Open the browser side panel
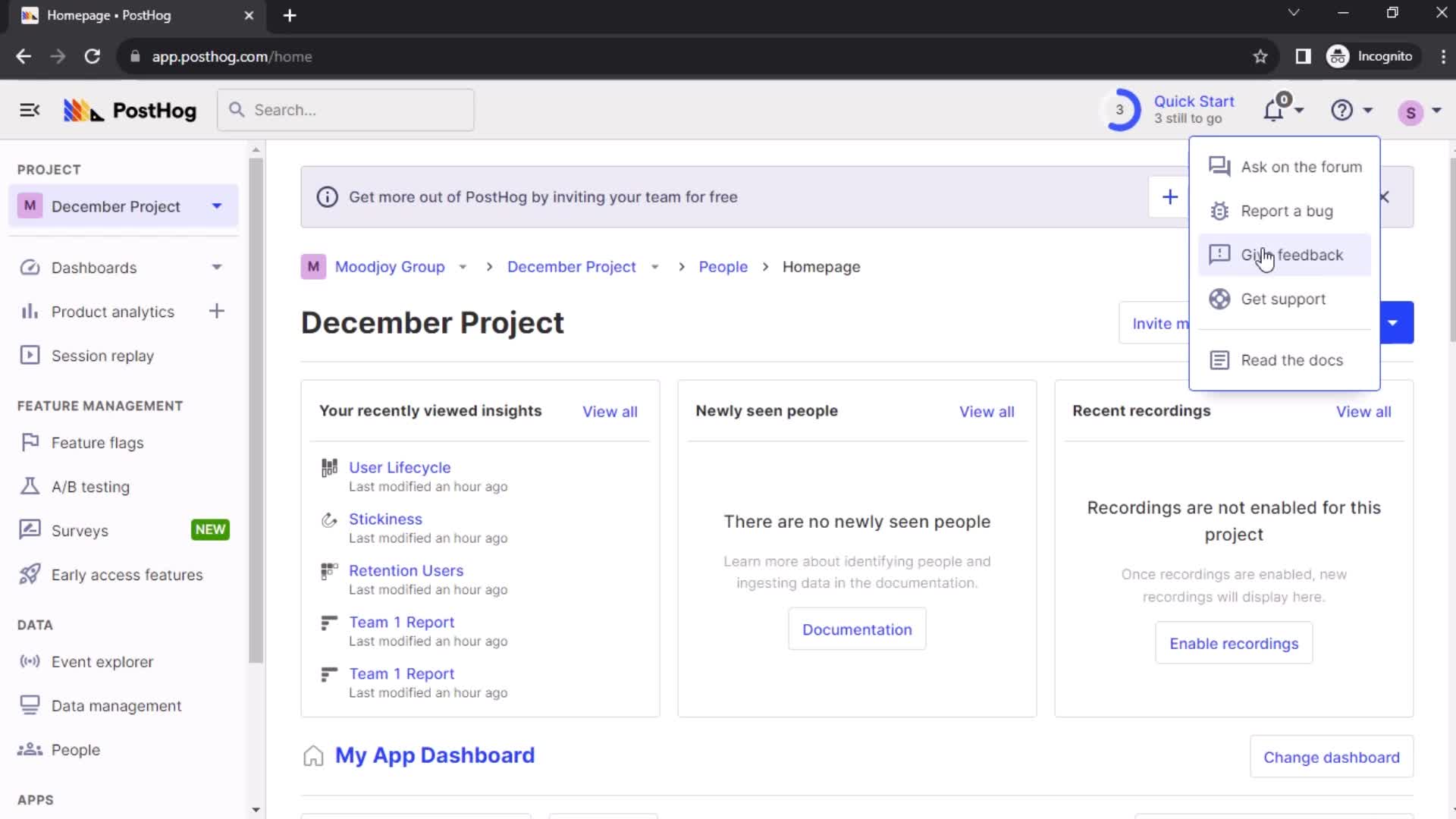The height and width of the screenshot is (819, 1456). click(1303, 57)
